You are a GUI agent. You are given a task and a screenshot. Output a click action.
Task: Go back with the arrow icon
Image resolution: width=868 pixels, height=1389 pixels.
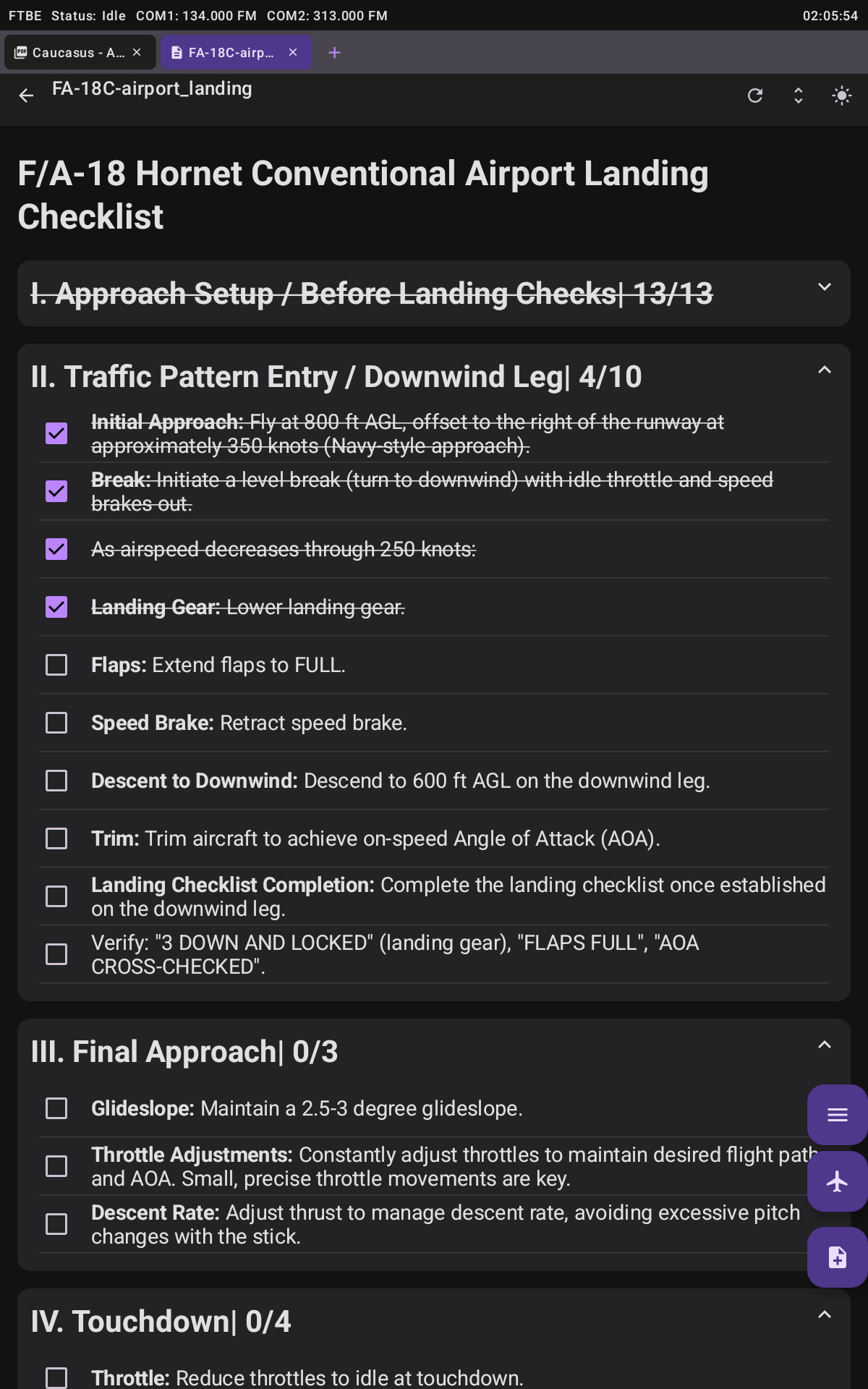pos(26,95)
